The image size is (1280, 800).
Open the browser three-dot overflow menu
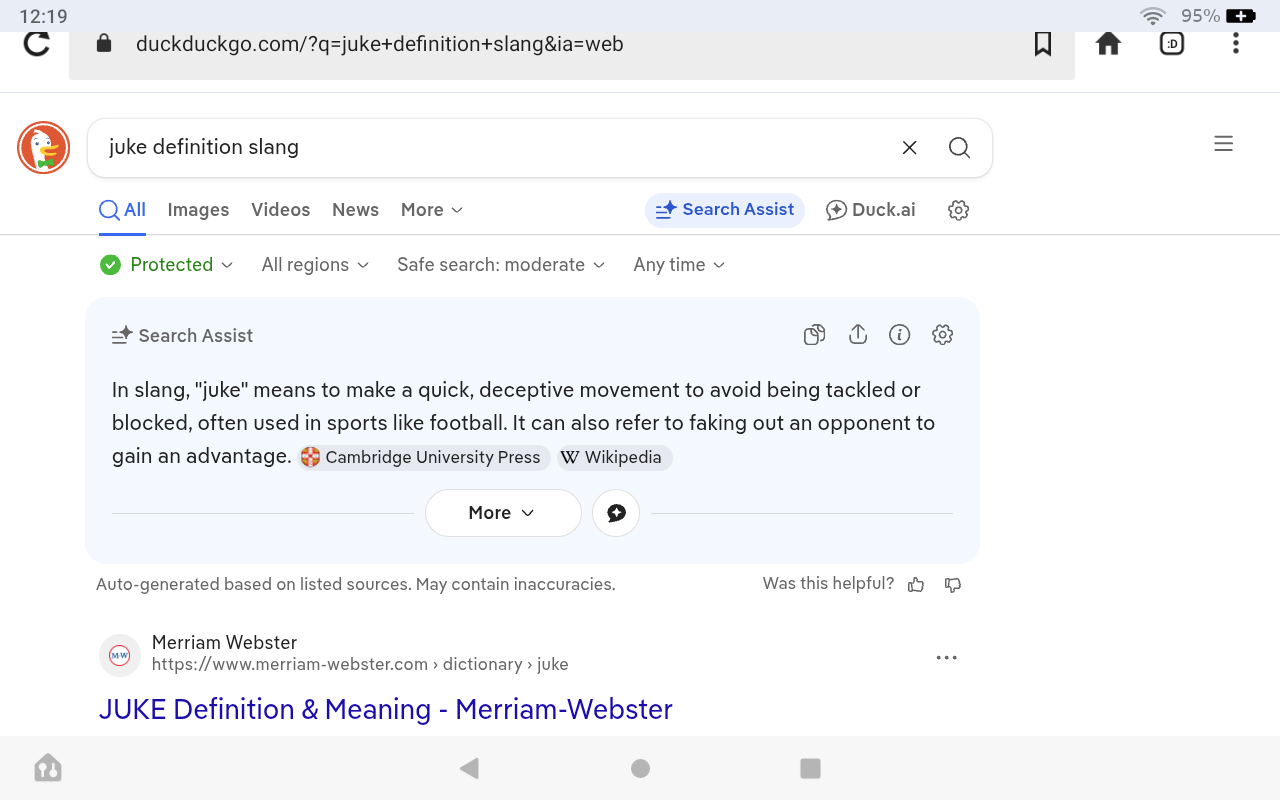[1236, 44]
